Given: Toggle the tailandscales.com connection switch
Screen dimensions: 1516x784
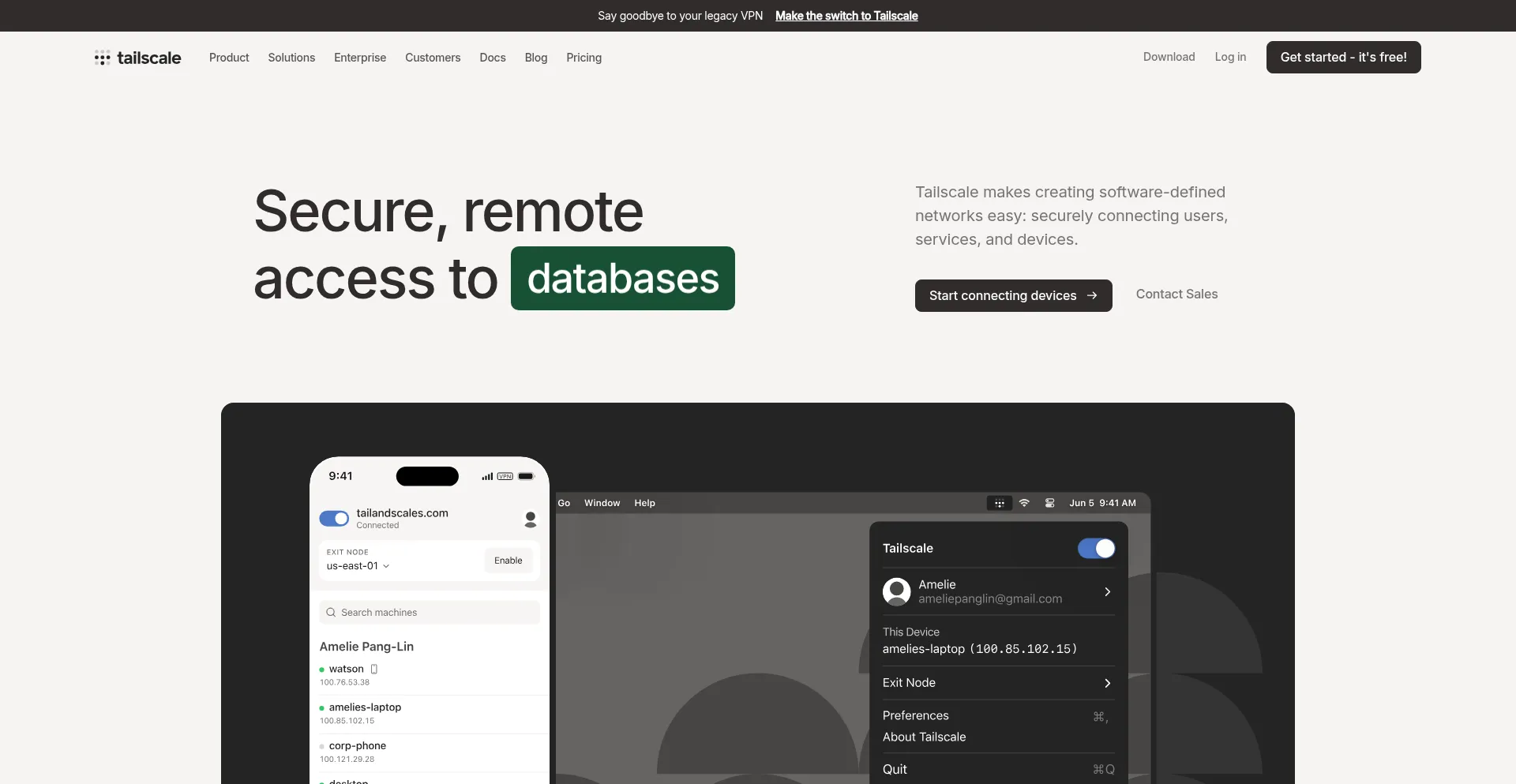Looking at the screenshot, I should (334, 519).
